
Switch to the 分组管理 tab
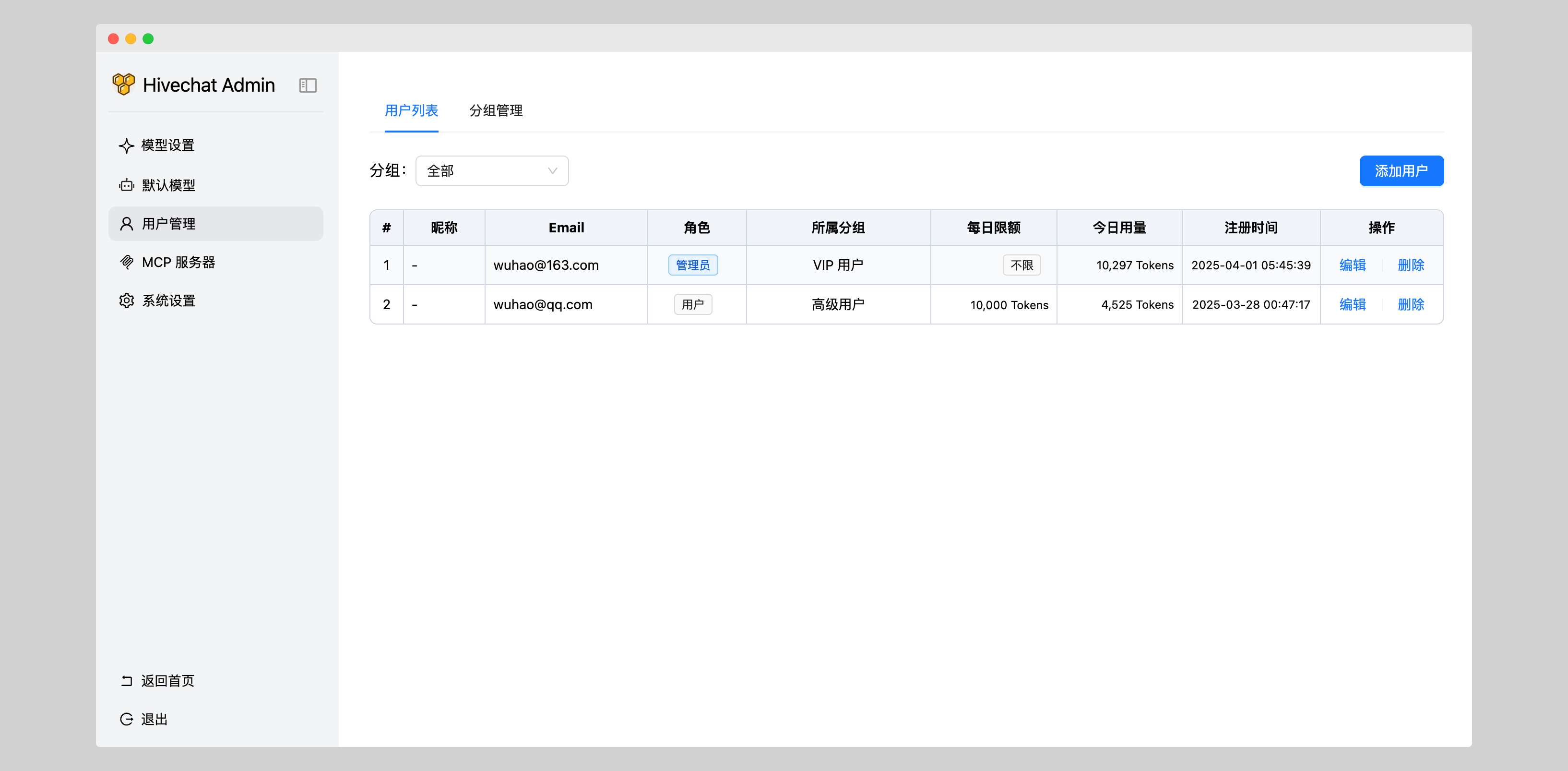coord(496,111)
